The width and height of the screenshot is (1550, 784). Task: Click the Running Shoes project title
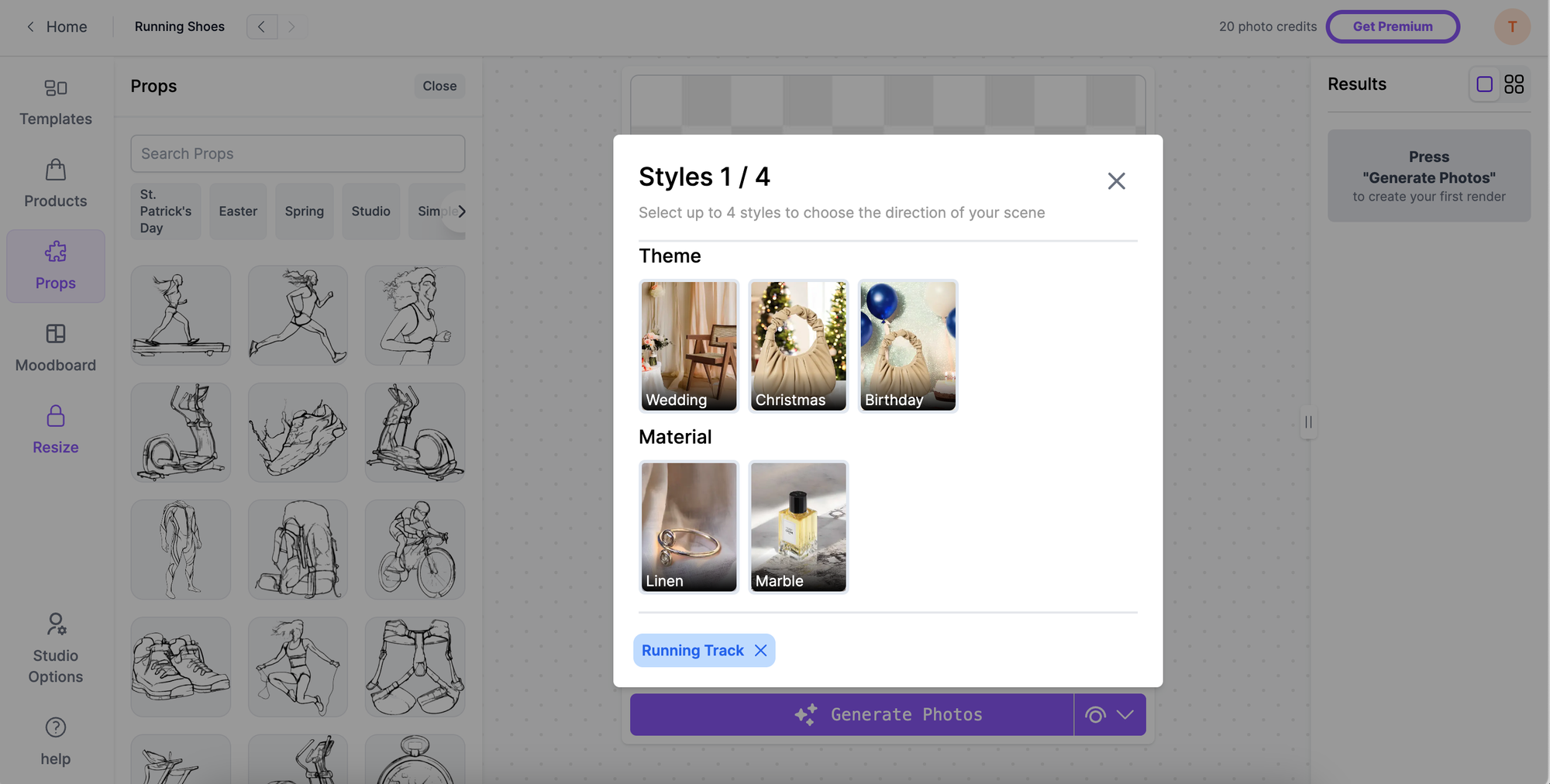[x=180, y=26]
